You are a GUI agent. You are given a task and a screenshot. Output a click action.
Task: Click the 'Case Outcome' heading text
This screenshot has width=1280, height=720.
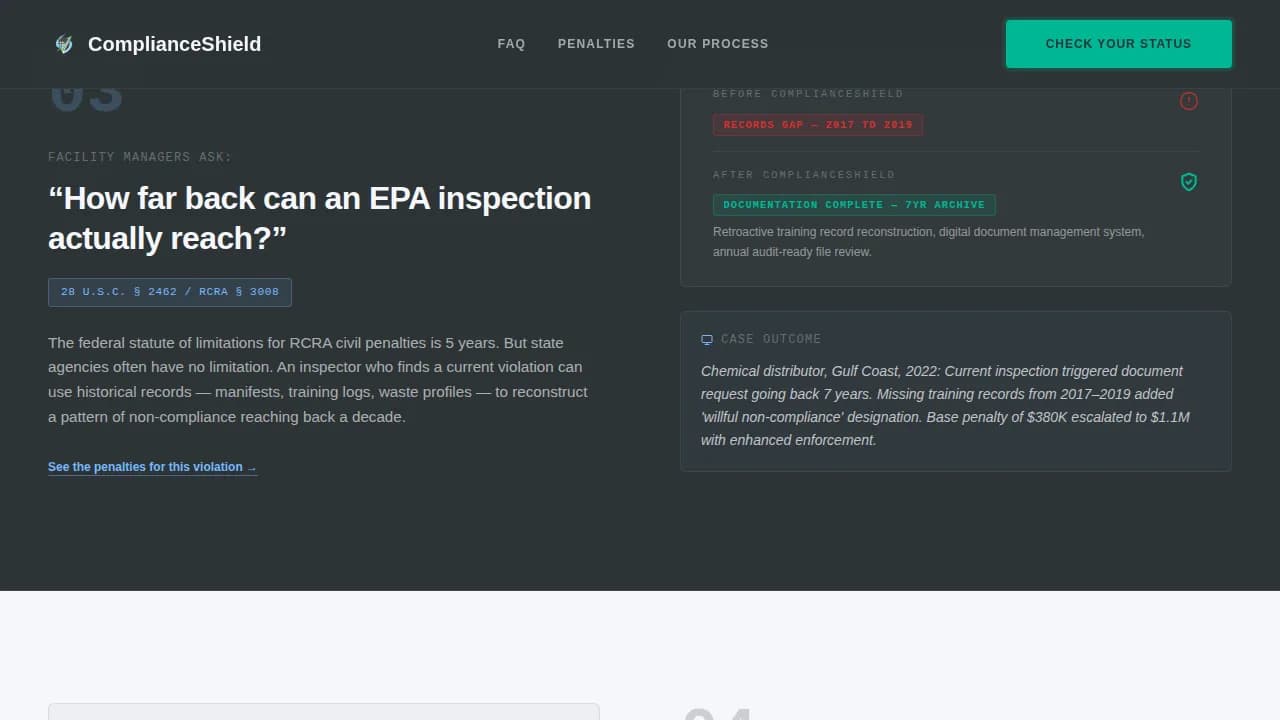pos(771,339)
